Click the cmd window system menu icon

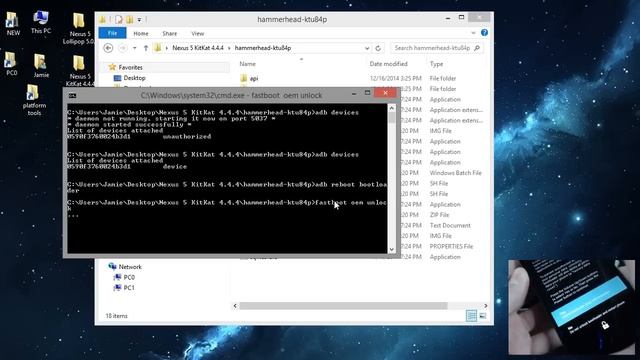tap(72, 95)
